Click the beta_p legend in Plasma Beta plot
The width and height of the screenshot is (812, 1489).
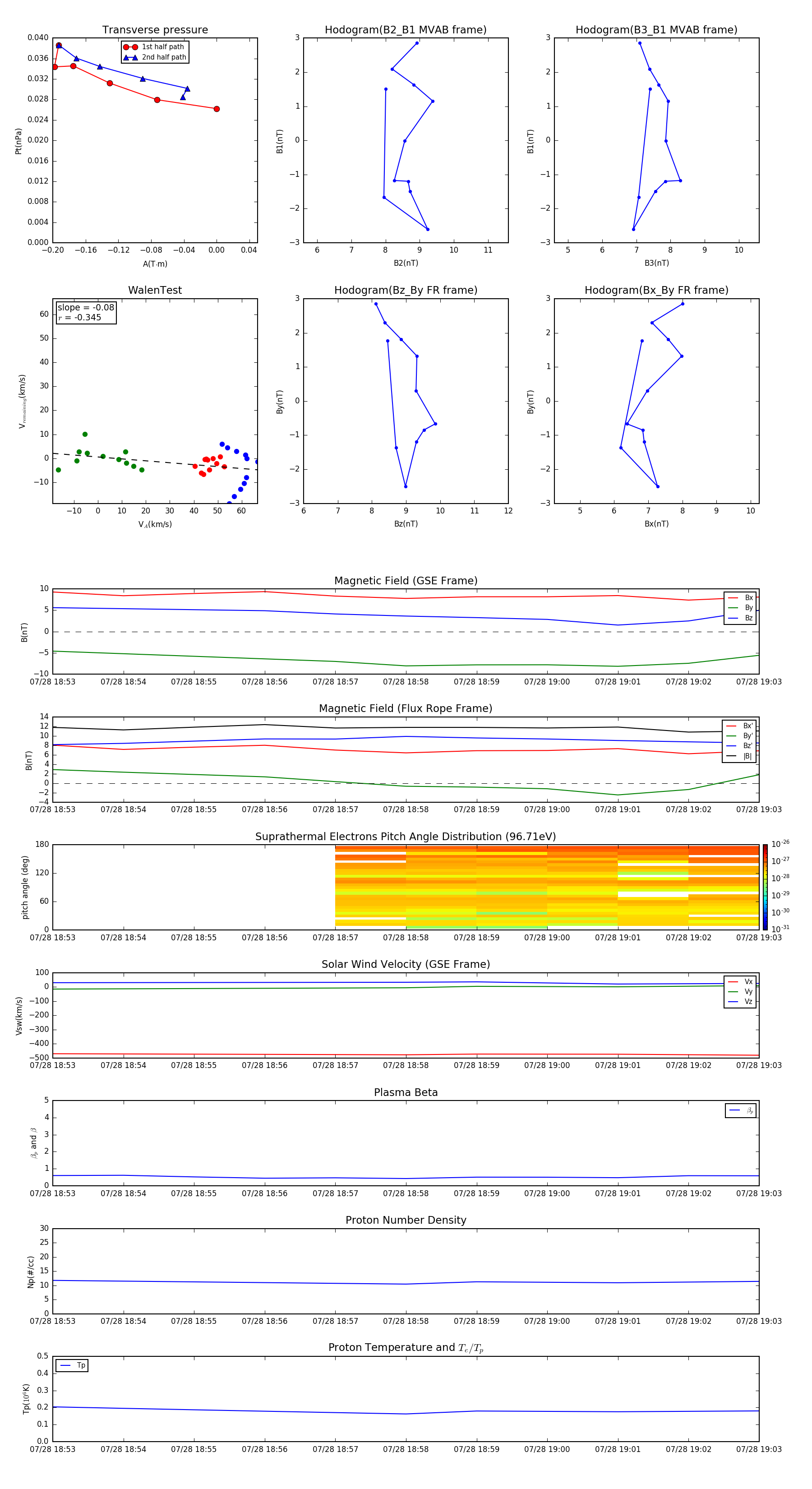pyautogui.click(x=741, y=1110)
